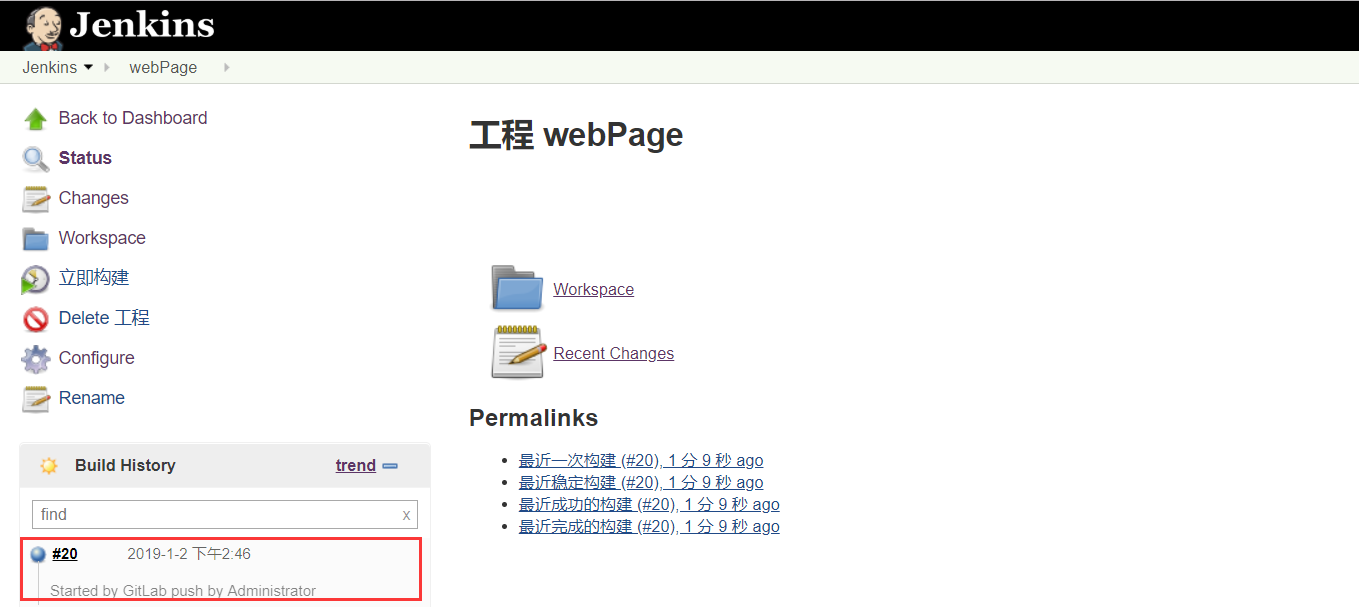Open the 最近成功的构建 (#20) permalink
The height and width of the screenshot is (607, 1359).
[x=649, y=505]
